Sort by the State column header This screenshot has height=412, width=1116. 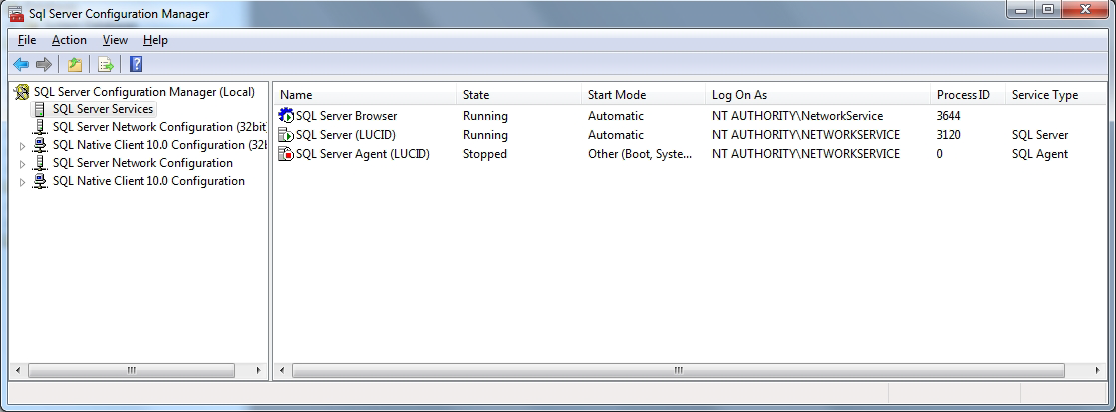(519, 95)
